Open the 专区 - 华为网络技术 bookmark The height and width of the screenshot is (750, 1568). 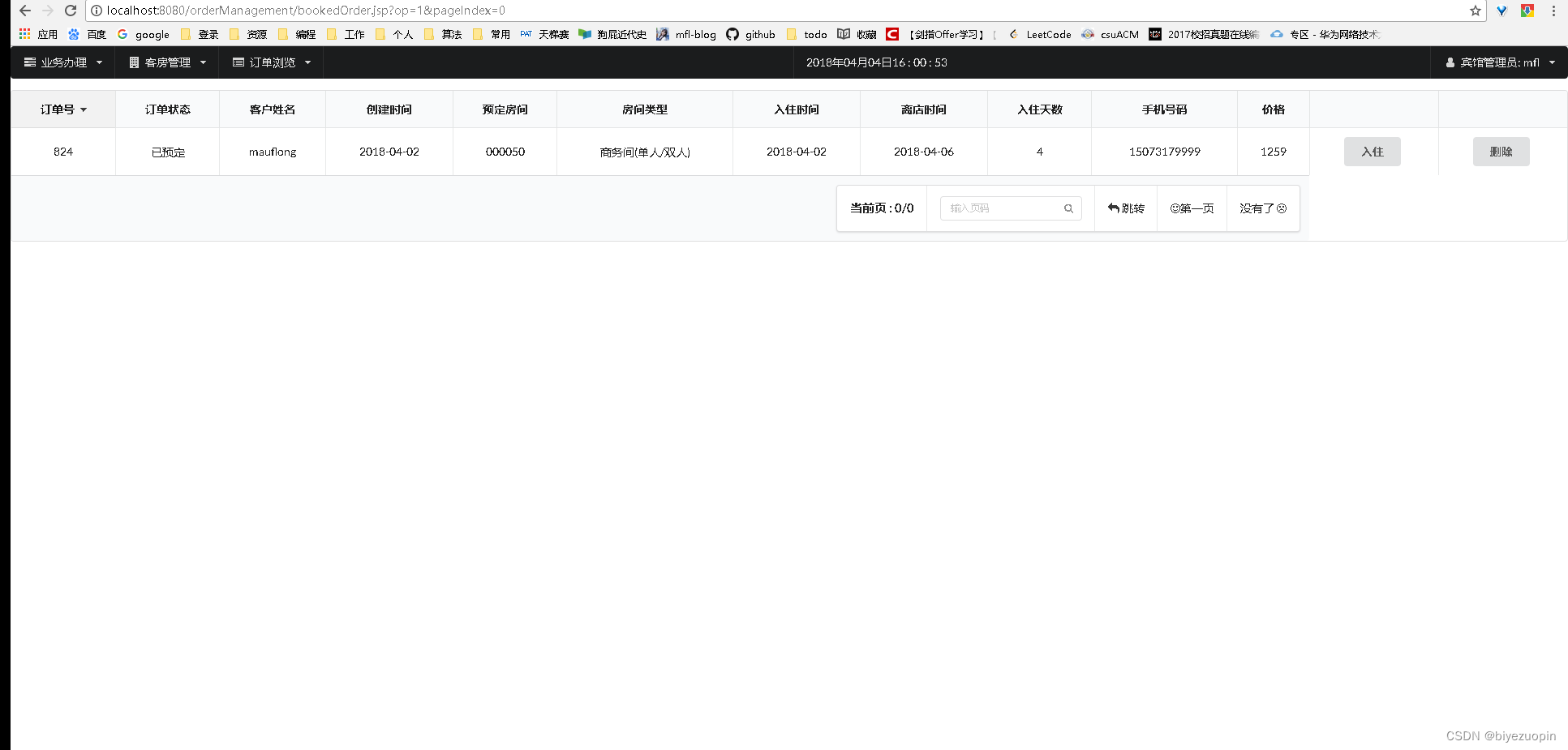[x=1325, y=34]
